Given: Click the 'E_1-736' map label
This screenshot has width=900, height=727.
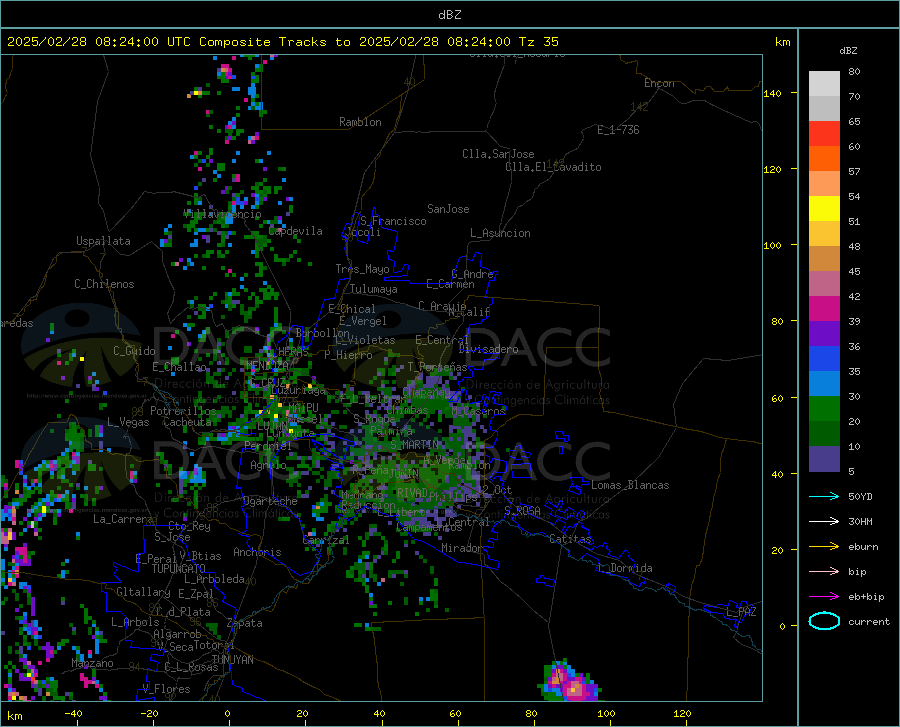Looking at the screenshot, I should (618, 130).
